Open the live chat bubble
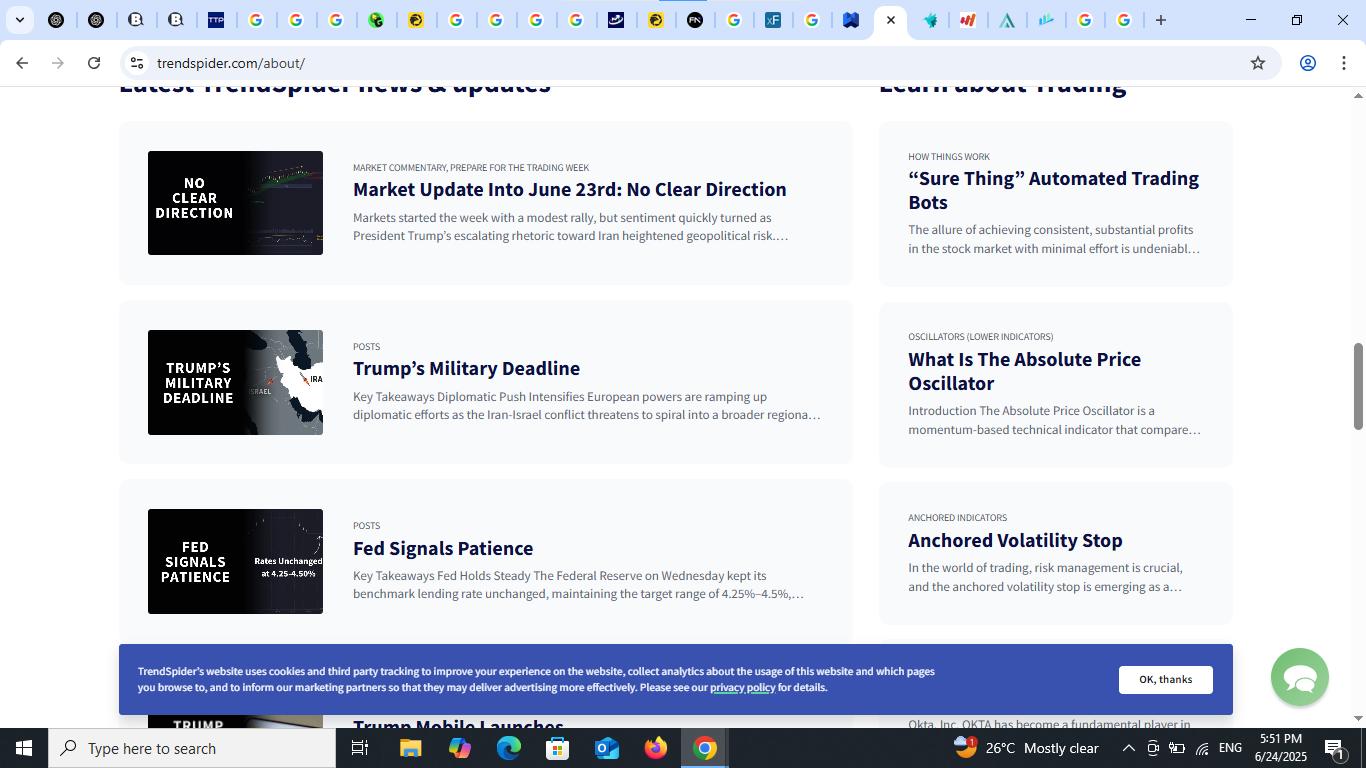 (x=1299, y=677)
